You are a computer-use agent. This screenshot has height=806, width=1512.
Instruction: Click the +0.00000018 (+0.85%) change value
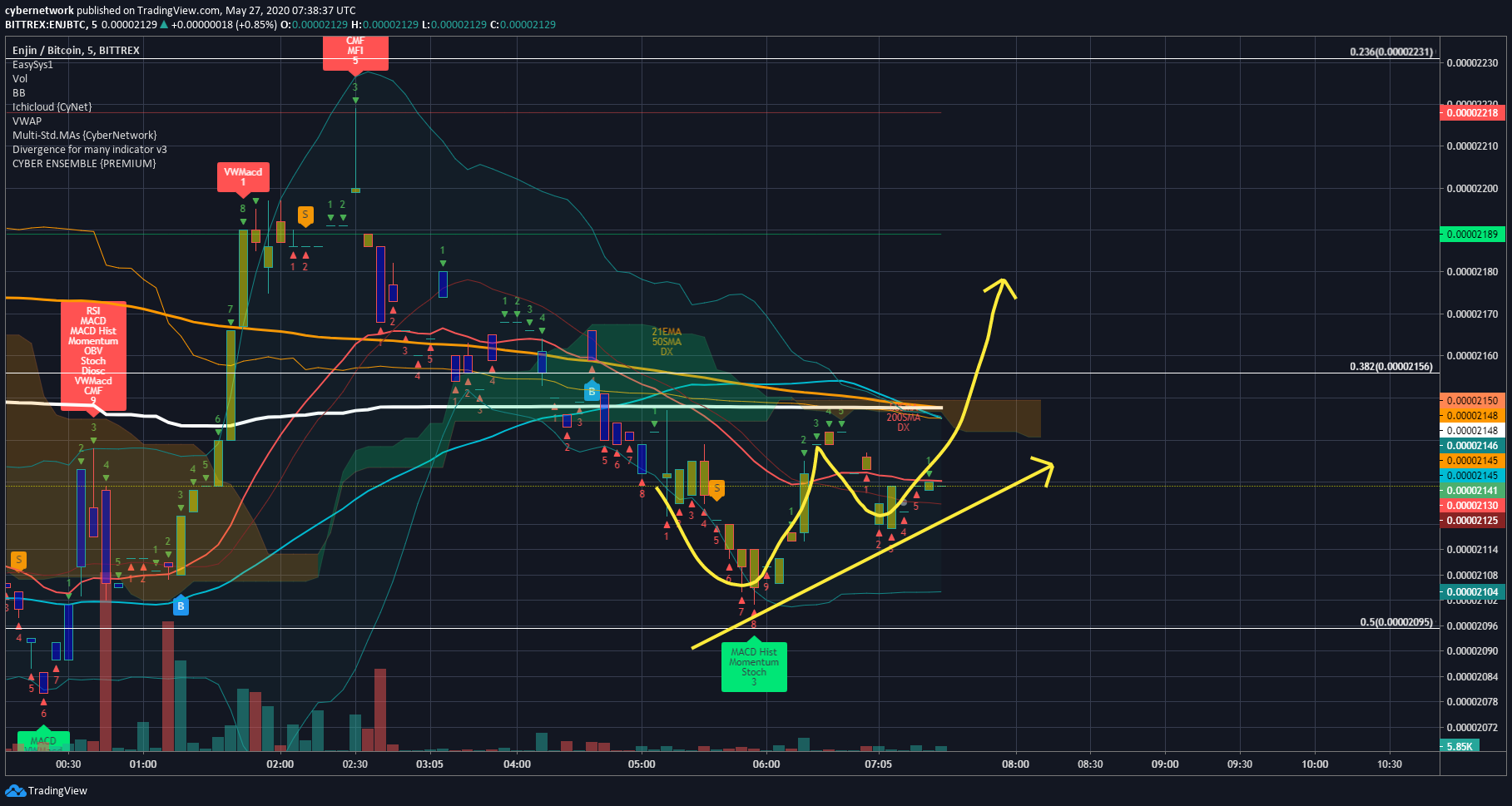click(224, 25)
